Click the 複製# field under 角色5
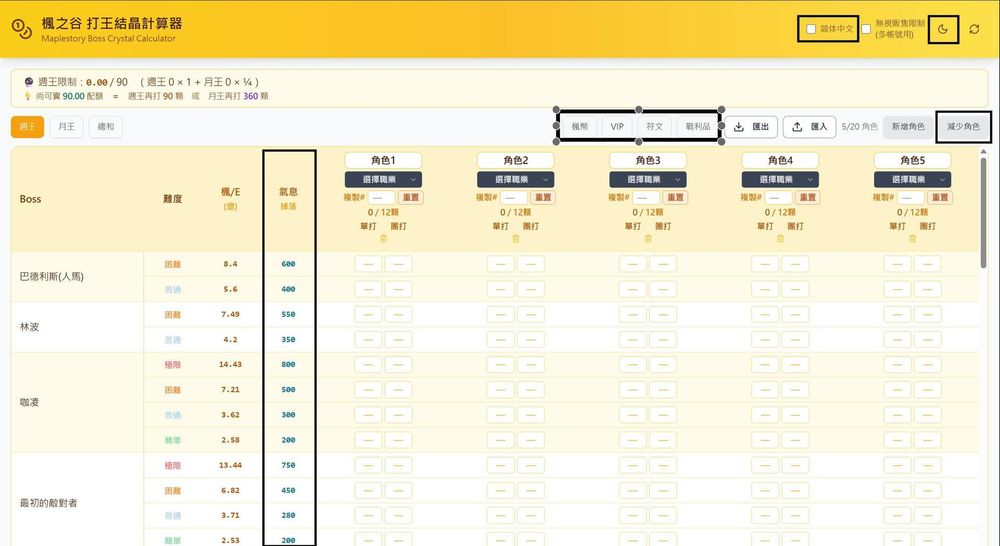Screen dimensions: 1000x546 [x=910, y=197]
